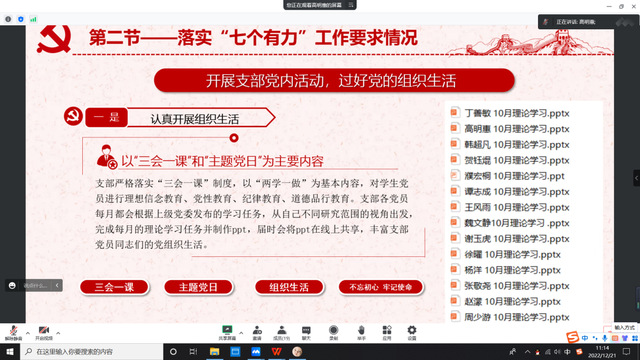
Task: Click the '三会一课' red button on slide
Action: (114, 287)
